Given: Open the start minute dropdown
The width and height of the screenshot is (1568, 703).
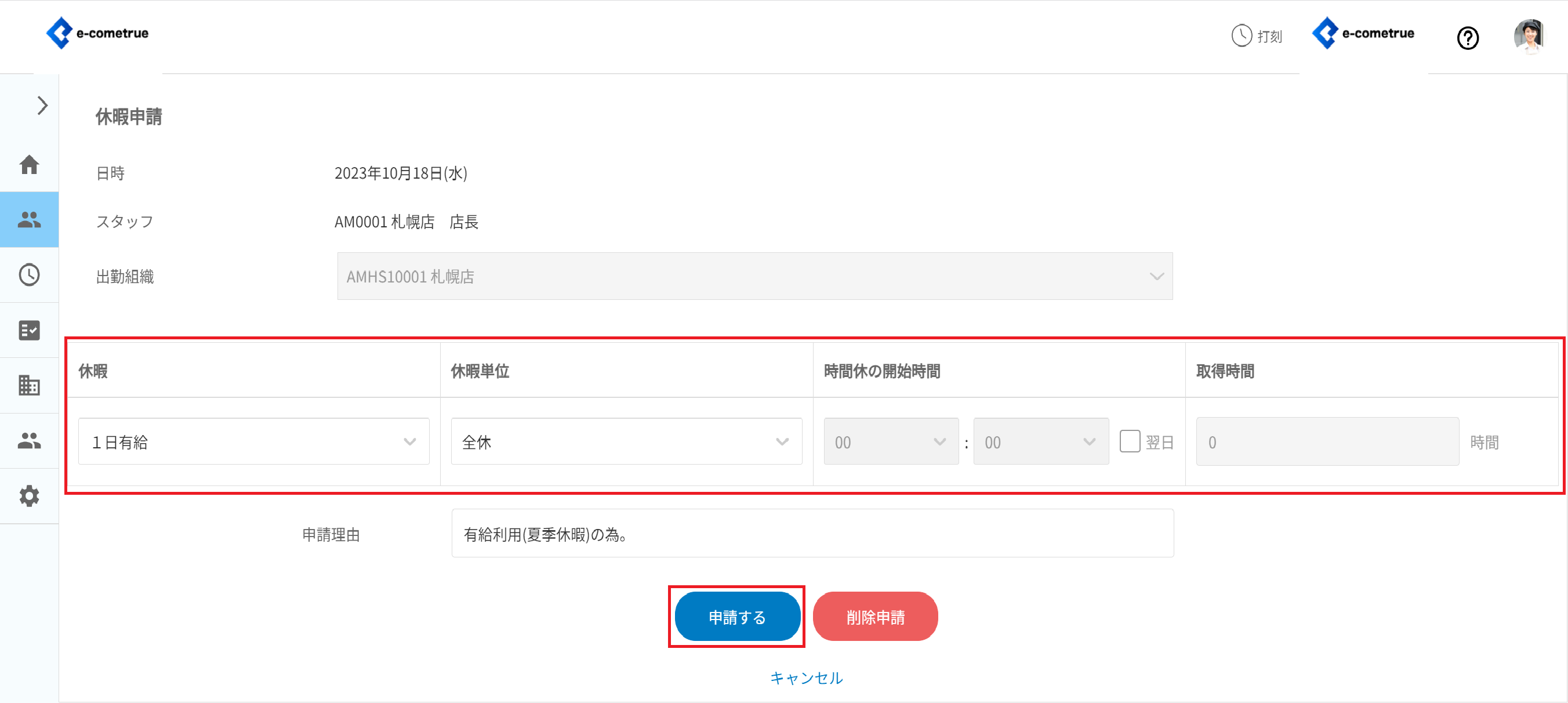Looking at the screenshot, I should (x=1040, y=442).
